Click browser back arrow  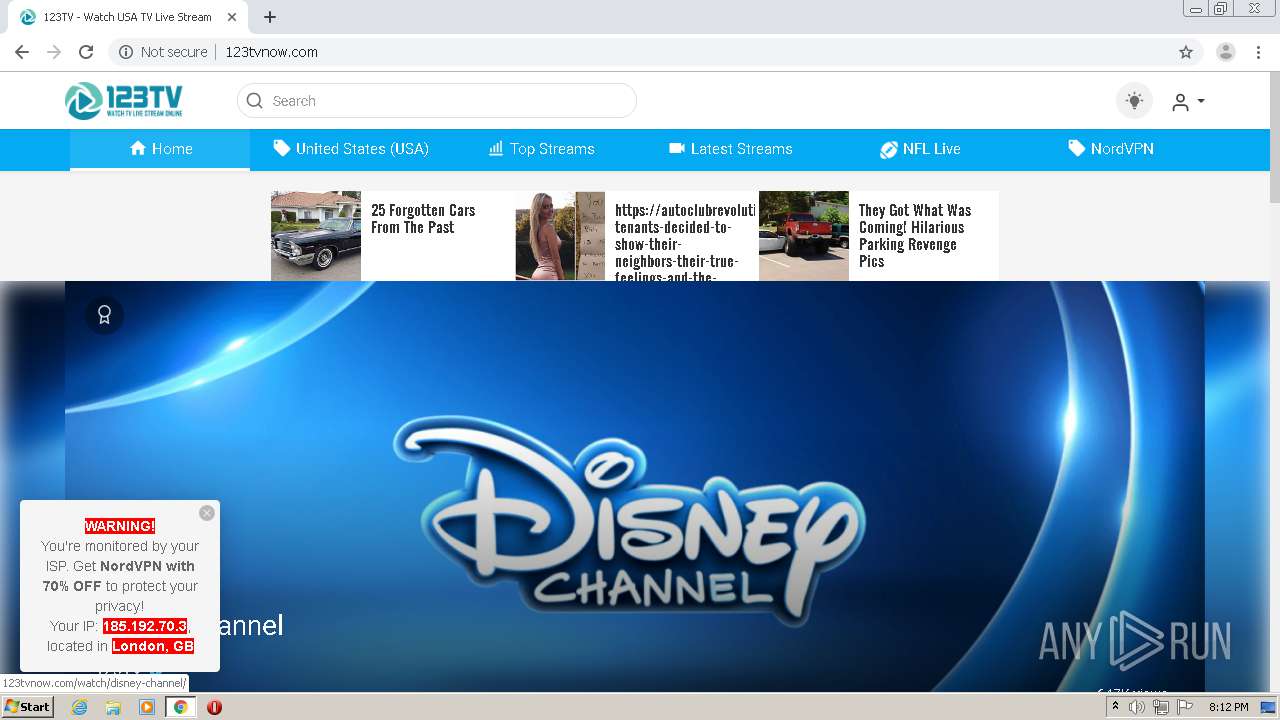point(22,52)
